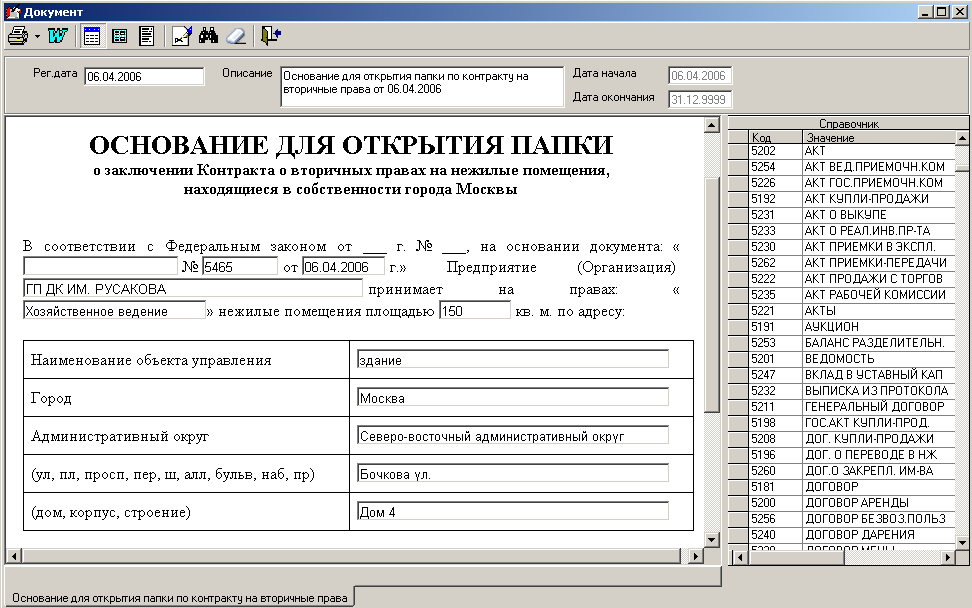Viewport: 972px width, 608px height.
Task: Click the Значение column header
Action: [x=879, y=138]
